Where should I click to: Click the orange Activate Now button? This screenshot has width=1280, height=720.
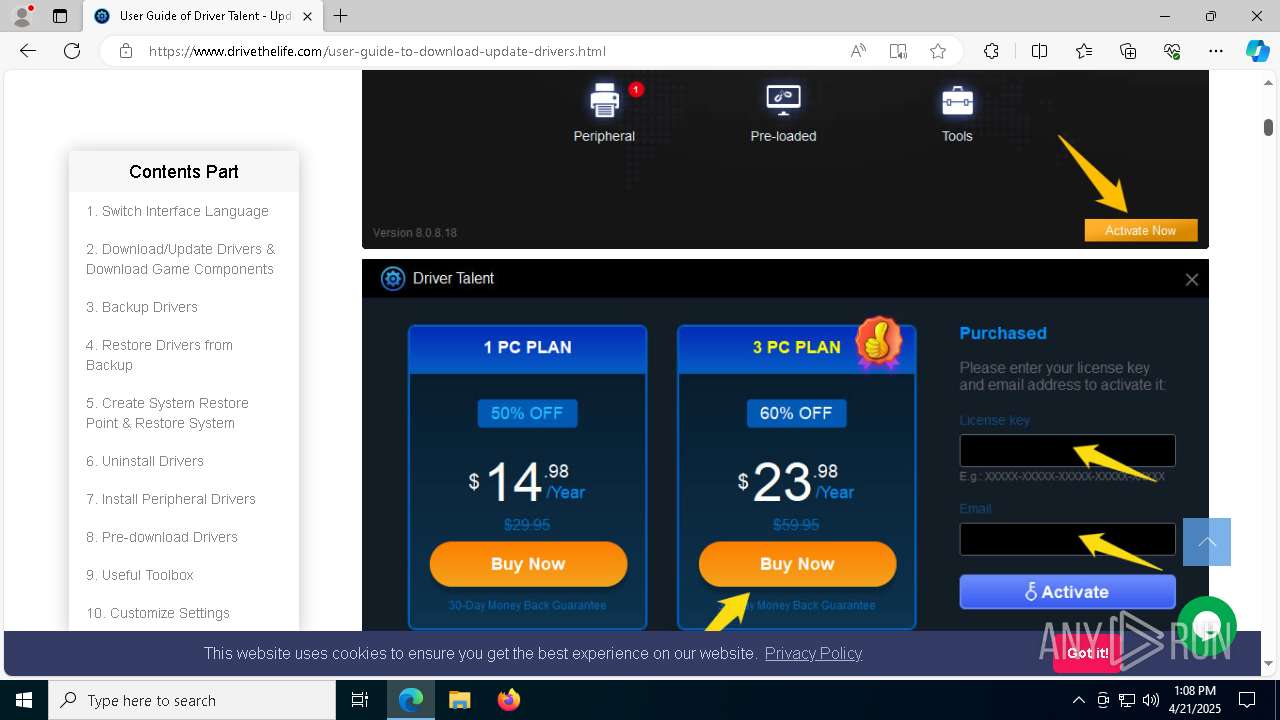[1141, 230]
